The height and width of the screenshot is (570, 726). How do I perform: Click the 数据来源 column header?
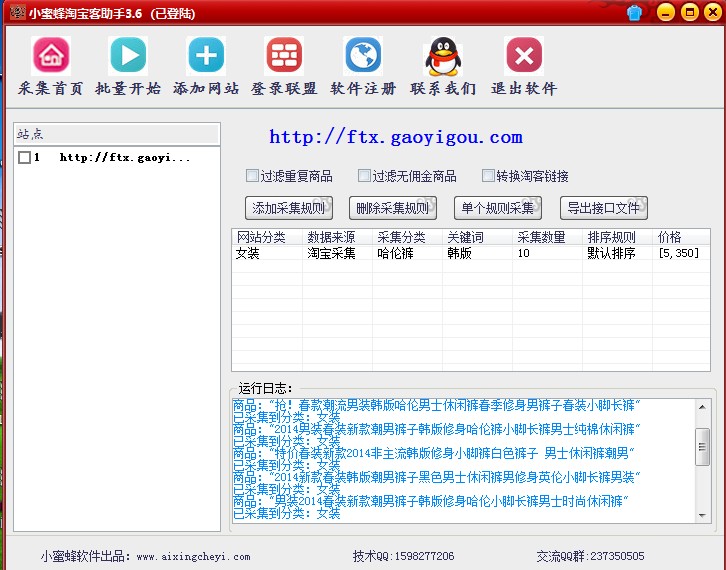[338, 237]
